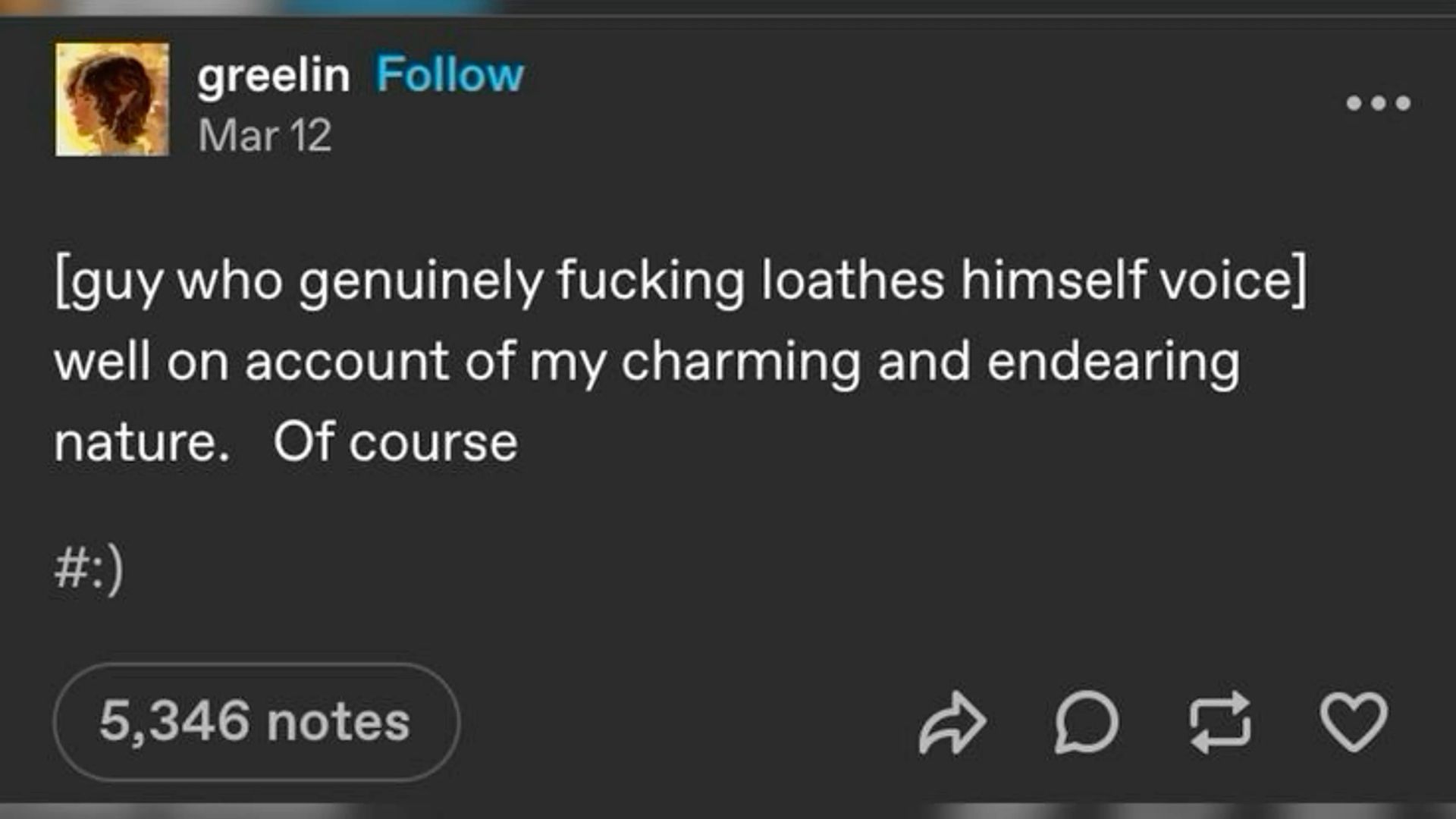The width and height of the screenshot is (1456, 819).
Task: Click the bracketed first line of the post
Action: tap(680, 281)
